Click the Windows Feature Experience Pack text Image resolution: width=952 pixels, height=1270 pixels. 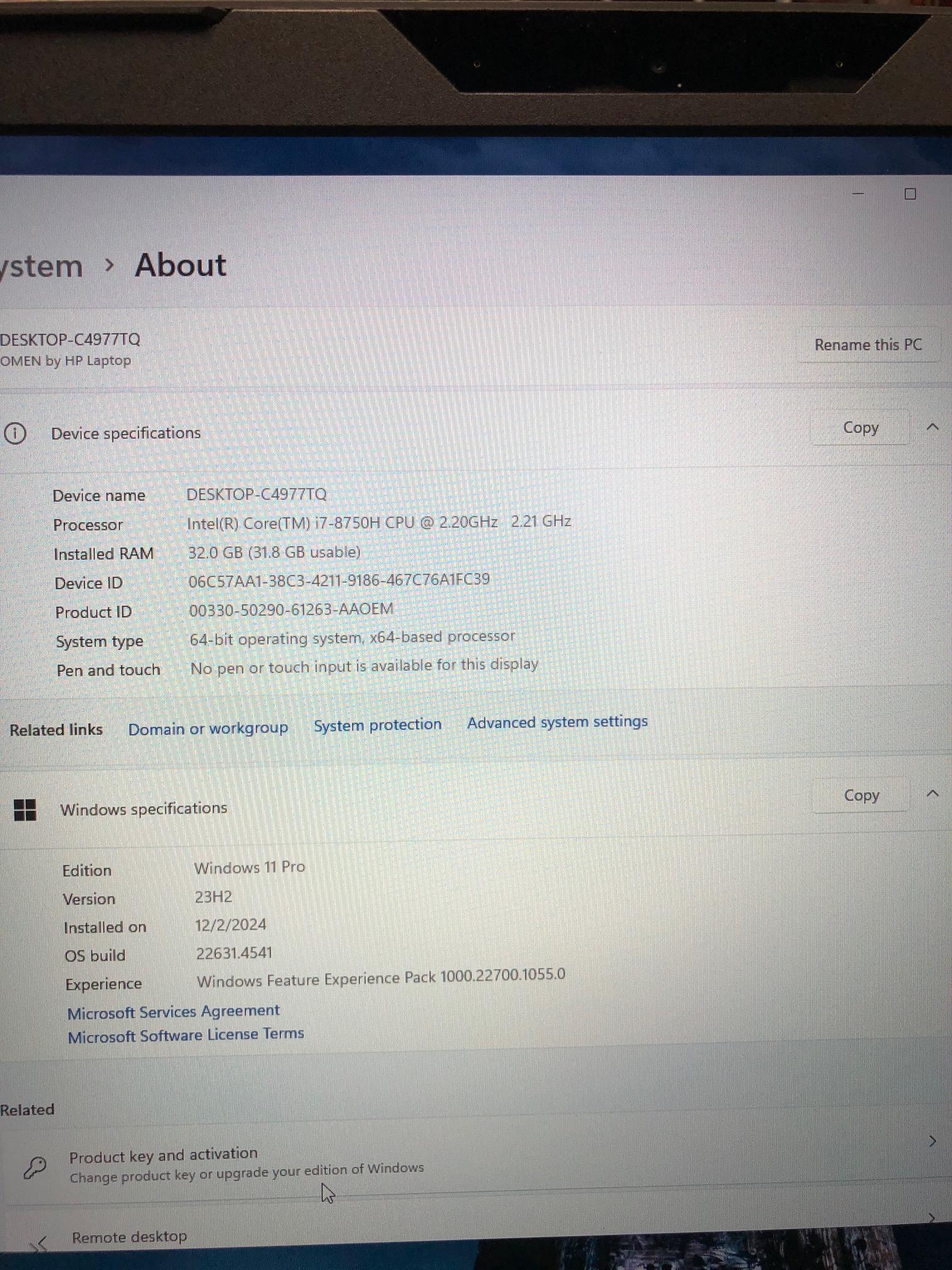381,978
